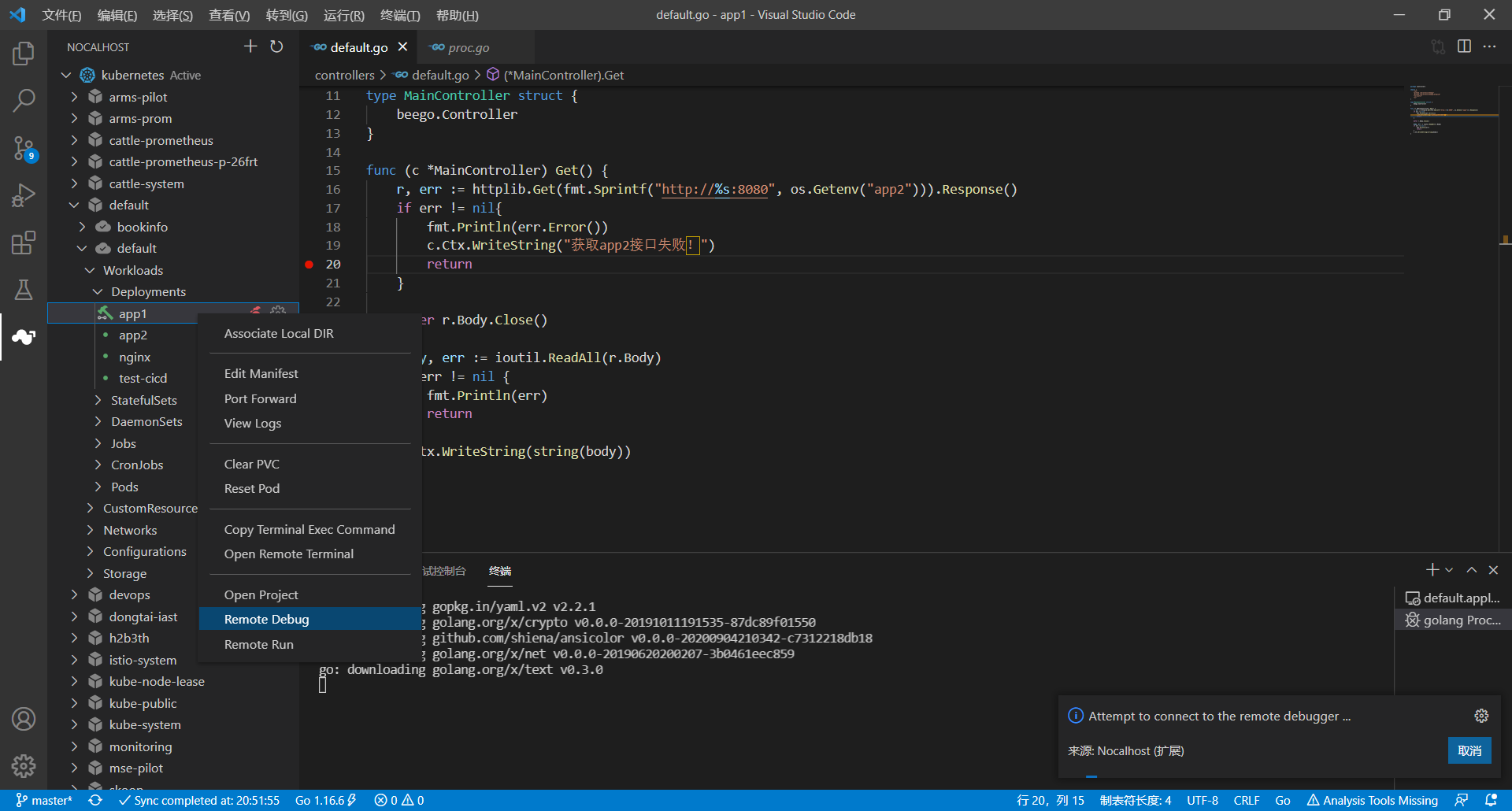Close the default.go editor tab
Screen dimensions: 1512x811
(x=402, y=47)
